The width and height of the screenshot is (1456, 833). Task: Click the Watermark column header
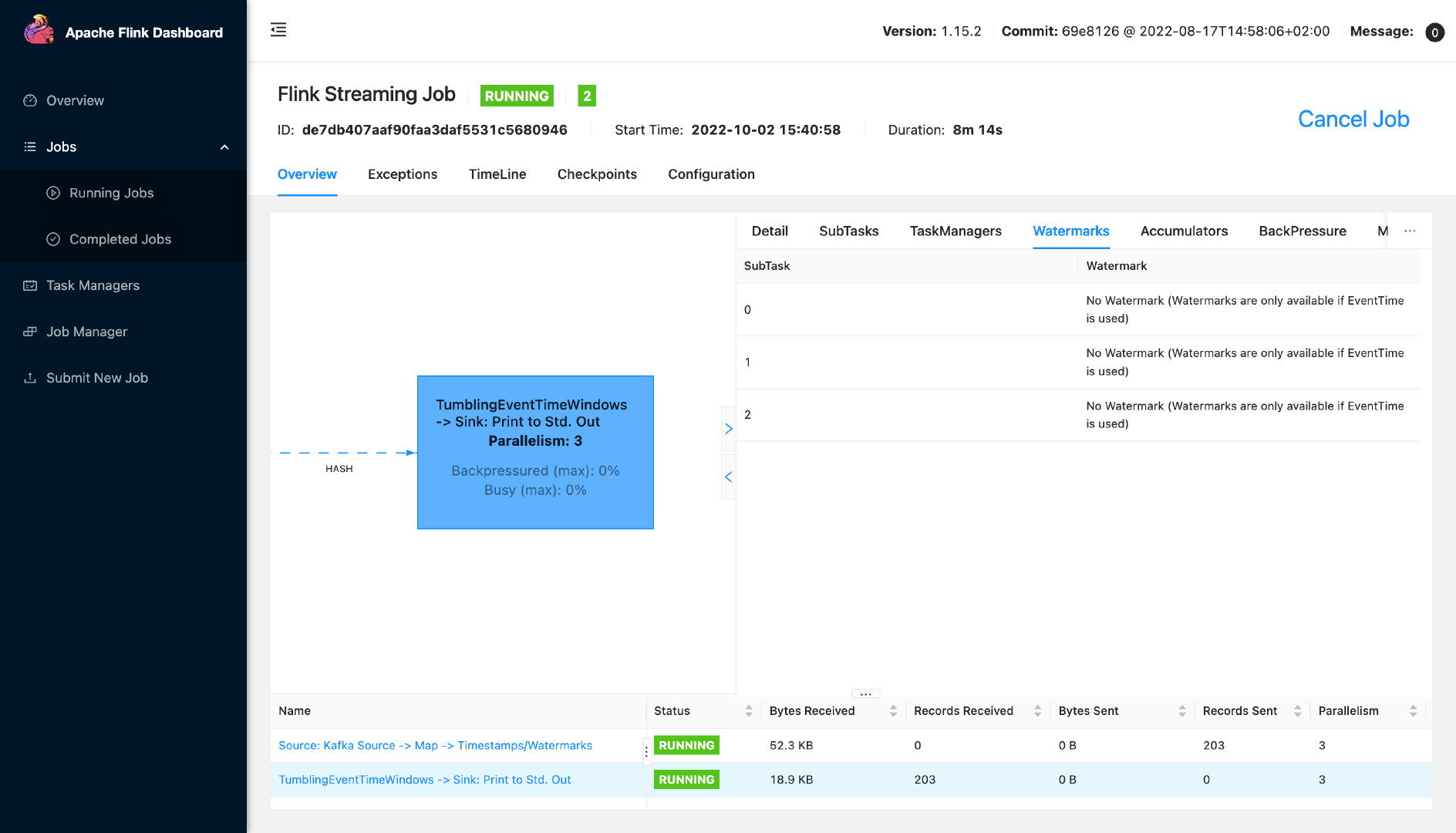[x=1249, y=266]
